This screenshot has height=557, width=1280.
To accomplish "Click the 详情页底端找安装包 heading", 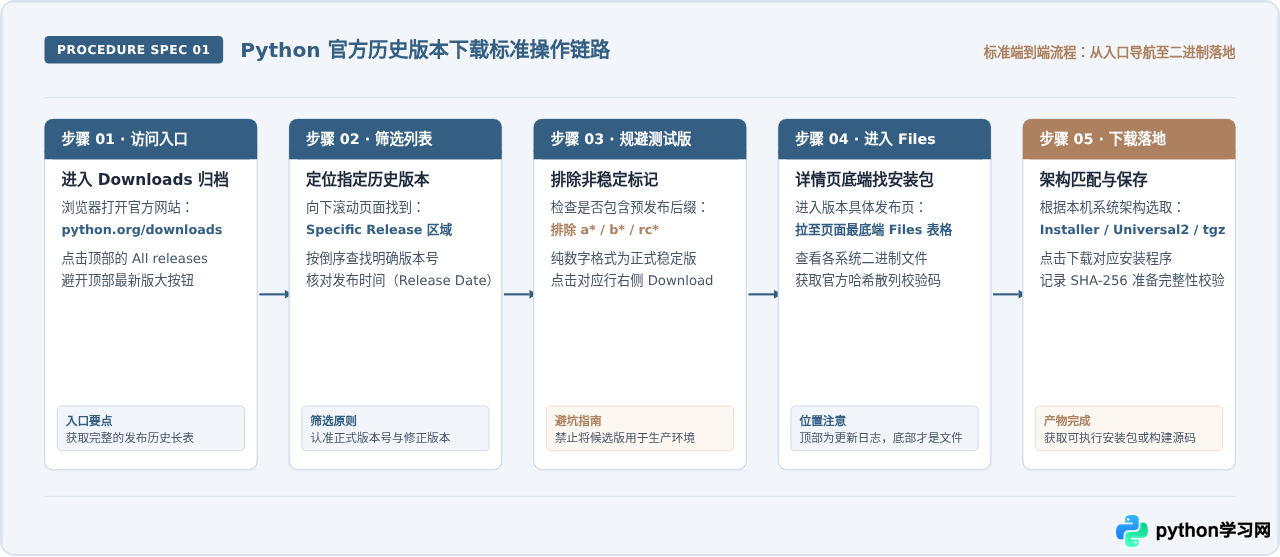I will (x=865, y=180).
